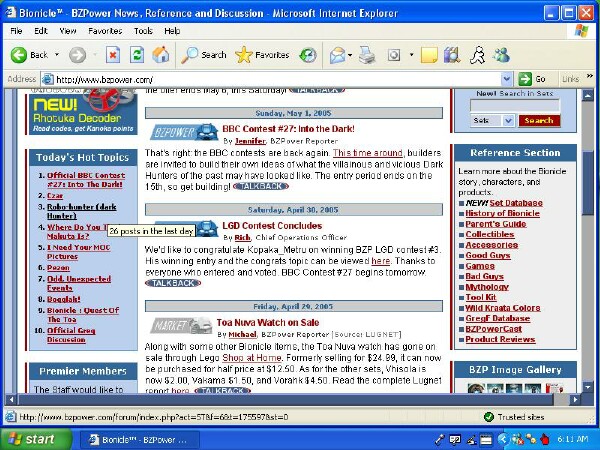The image size is (600, 450).
Task: Click the Mail envelope icon
Action: tap(337, 55)
